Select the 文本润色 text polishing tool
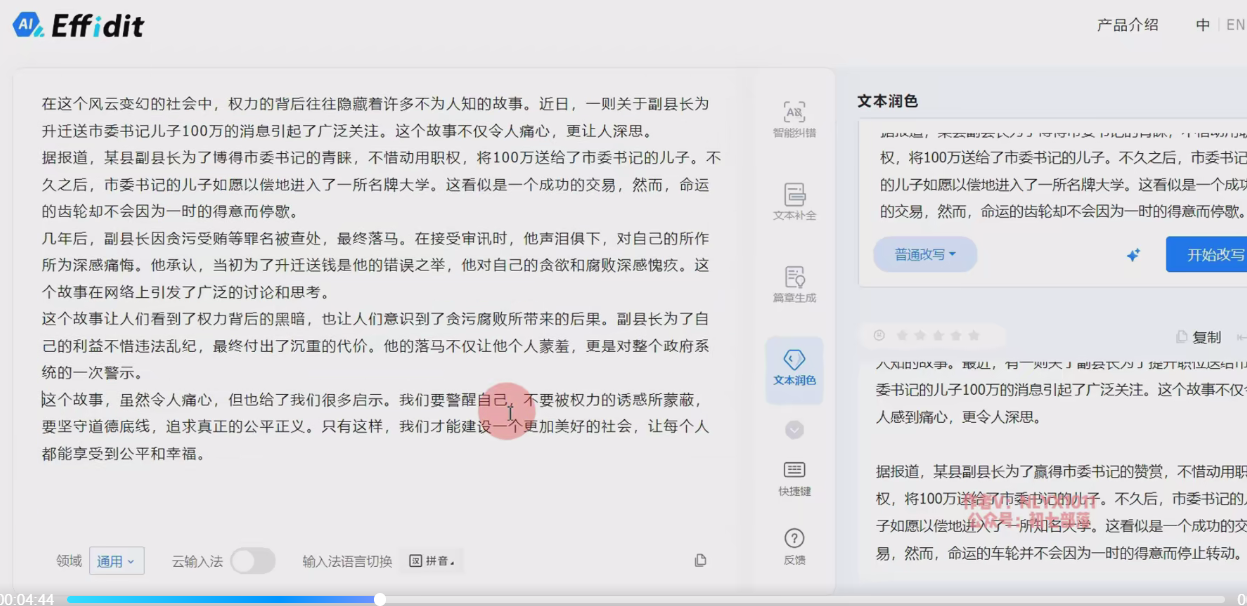The image size is (1247, 606). (x=794, y=367)
